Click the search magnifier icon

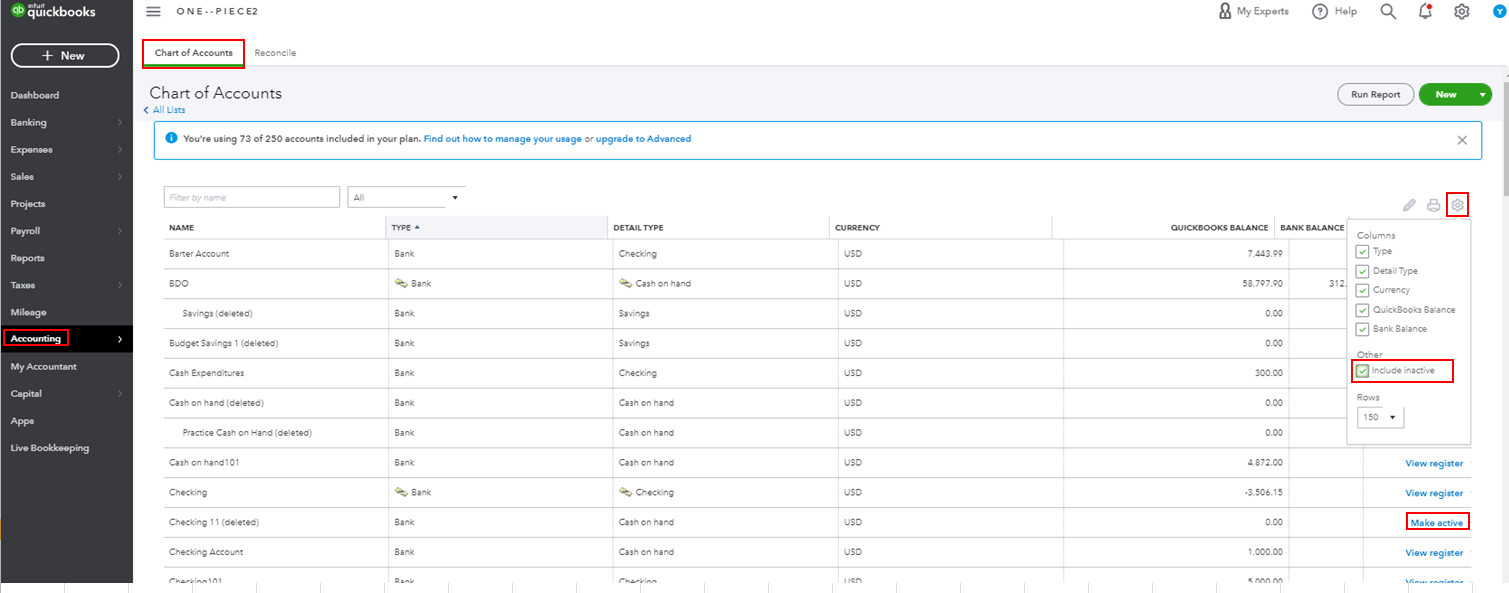[x=1388, y=11]
